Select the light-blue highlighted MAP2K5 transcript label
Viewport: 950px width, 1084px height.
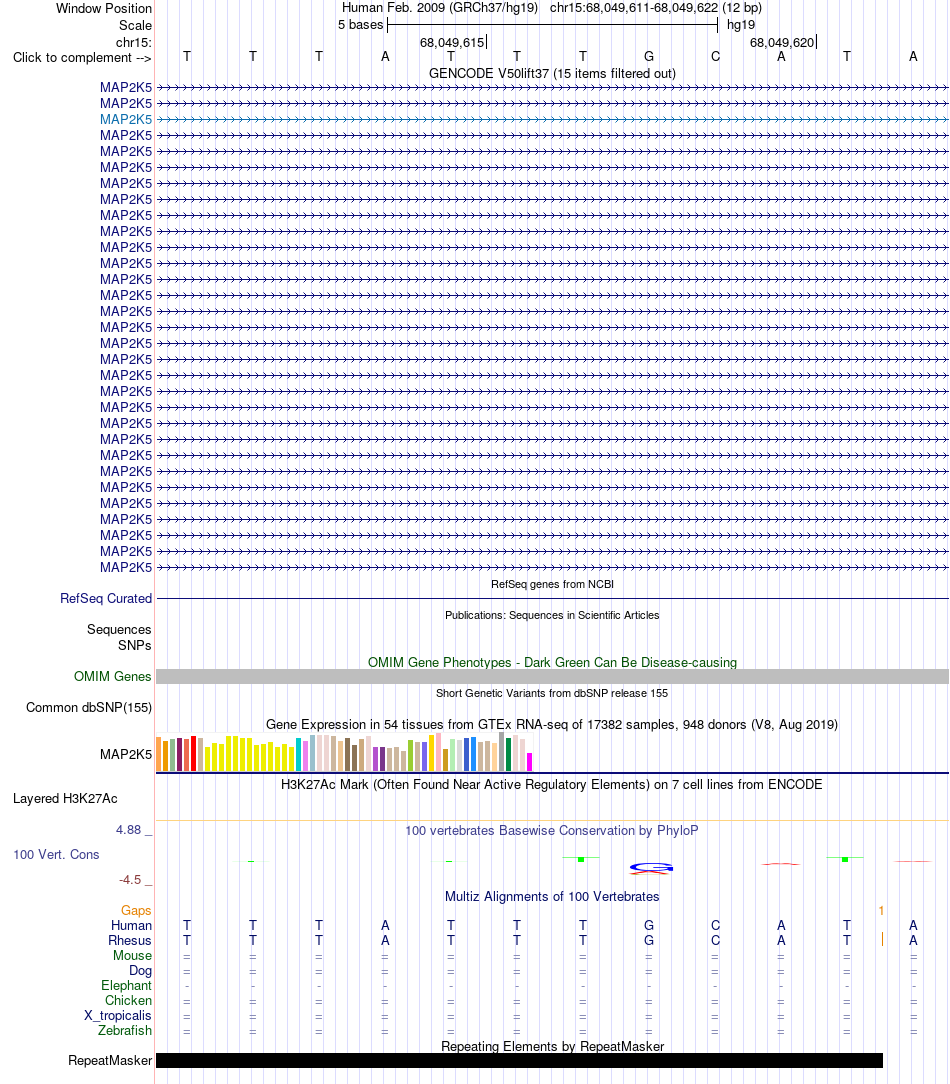point(126,120)
